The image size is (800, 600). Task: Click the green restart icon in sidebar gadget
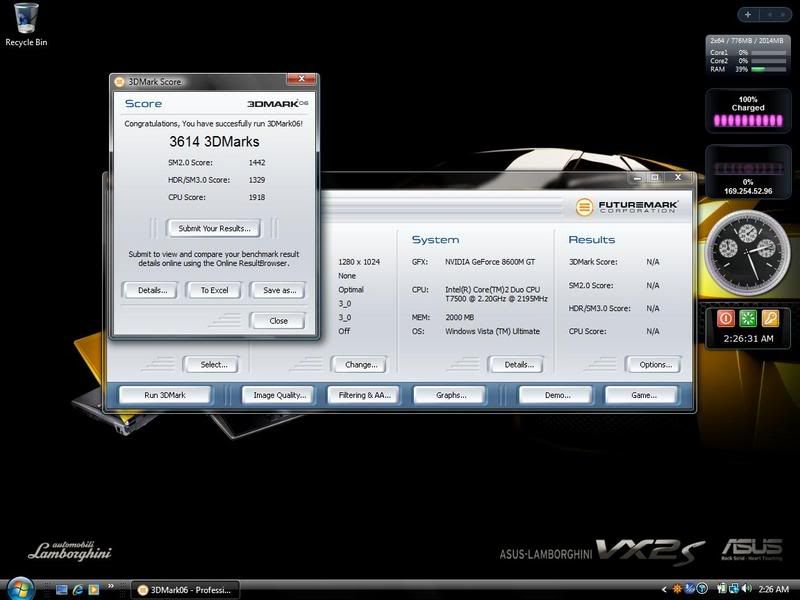[x=748, y=318]
